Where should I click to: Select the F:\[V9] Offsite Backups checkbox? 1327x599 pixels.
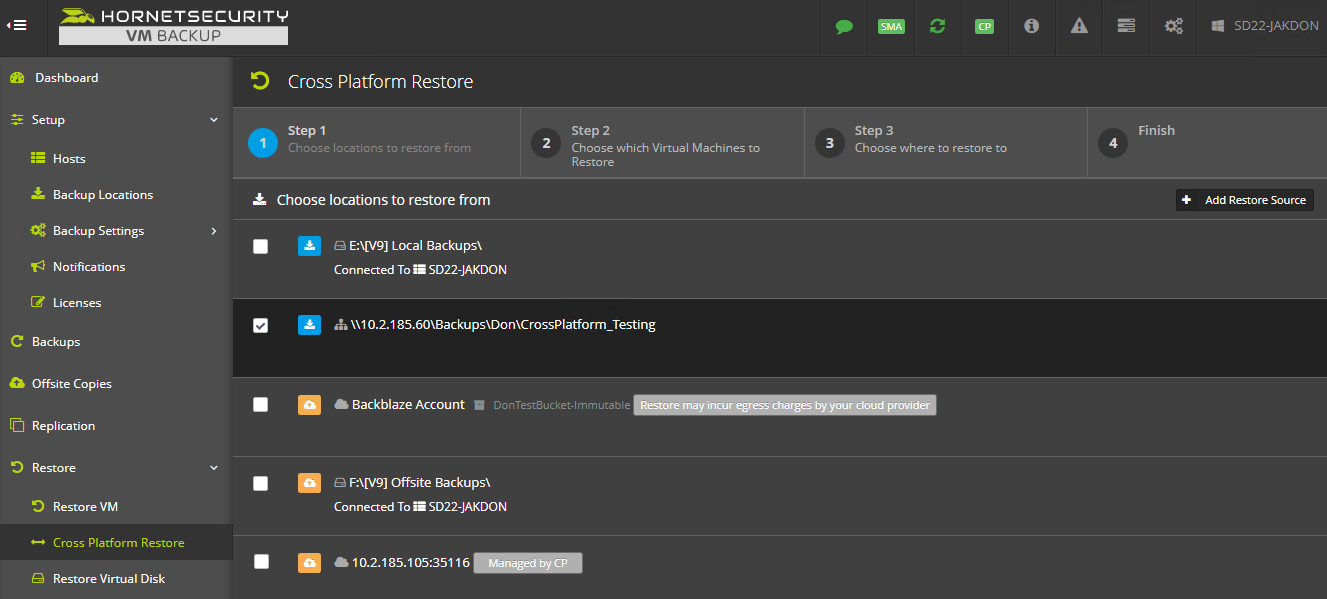[261, 483]
